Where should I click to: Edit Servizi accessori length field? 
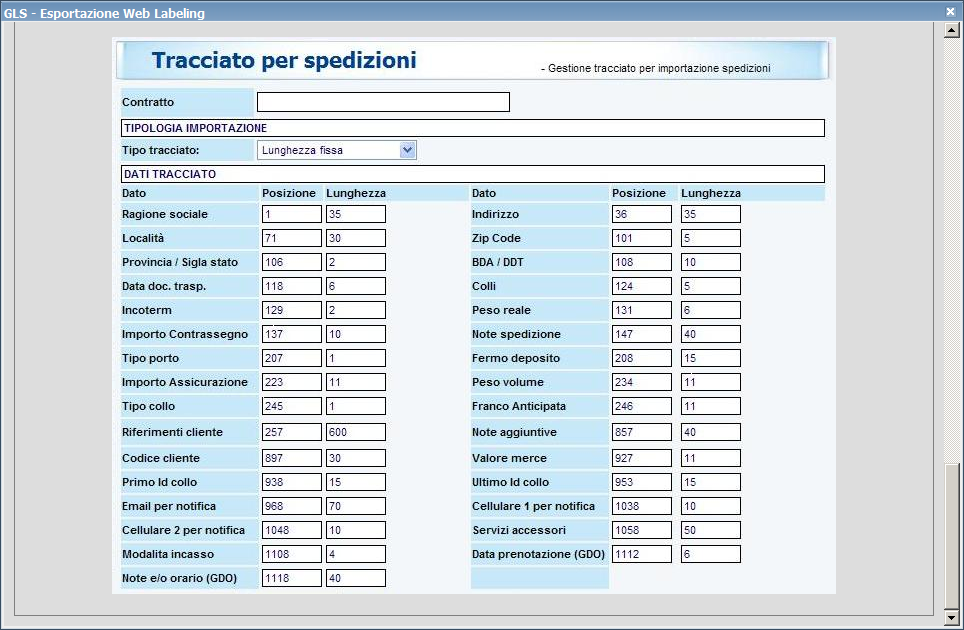coord(711,530)
